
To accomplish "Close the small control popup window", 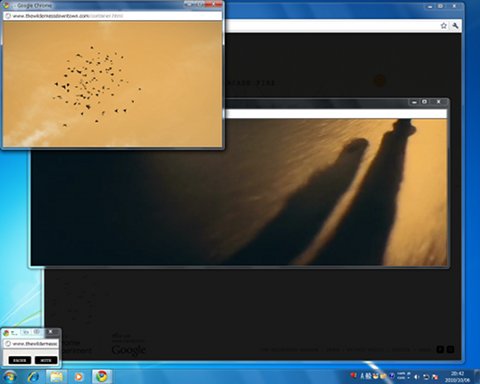I will (50, 332).
